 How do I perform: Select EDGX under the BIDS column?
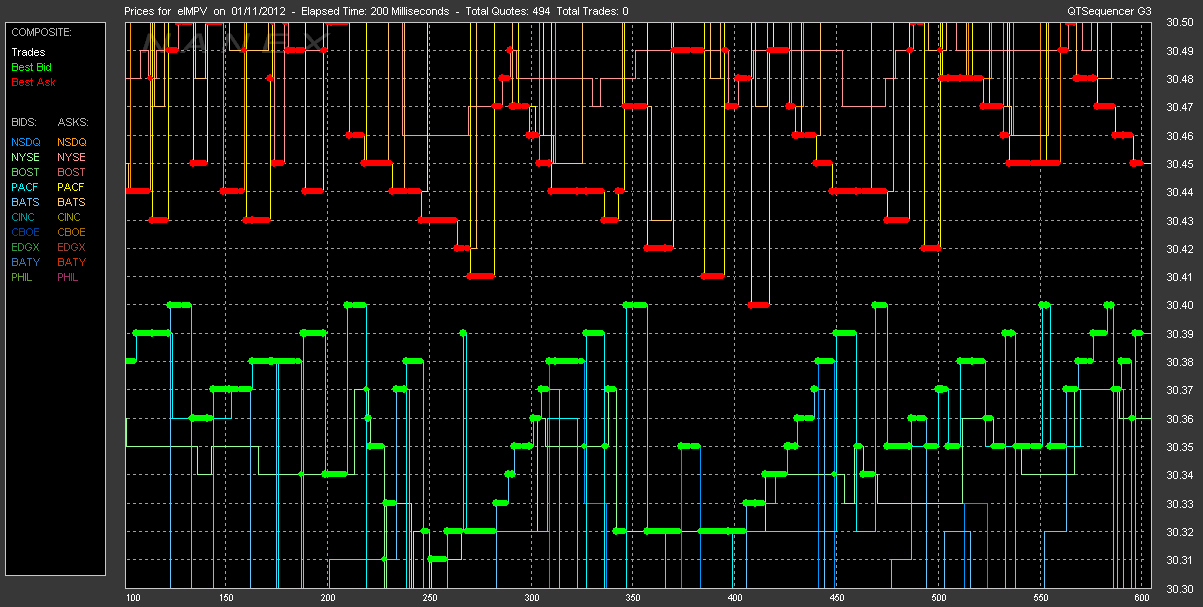coord(26,247)
